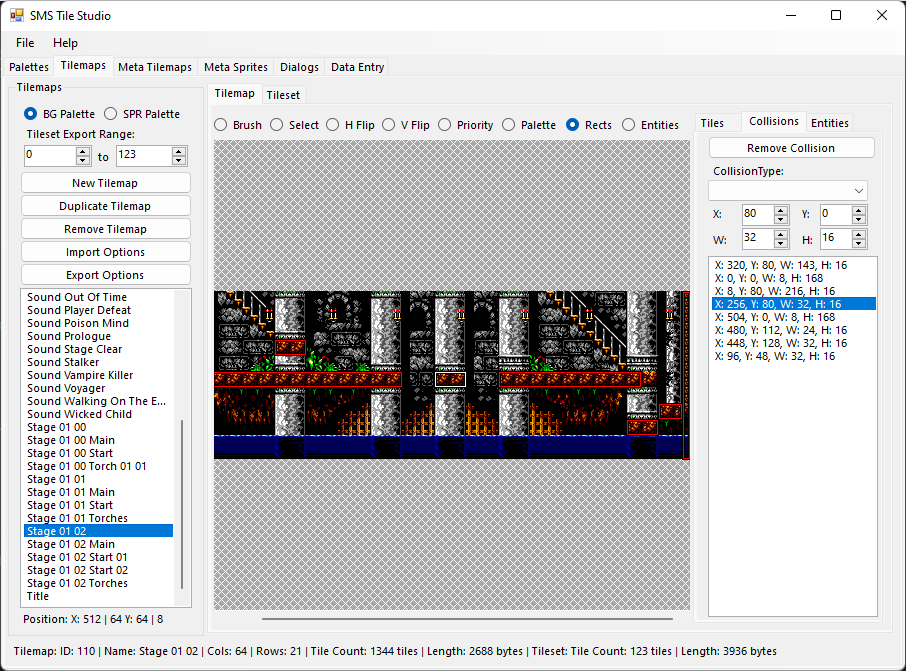
Task: Click the Tileset Export Range end field
Action: pos(144,155)
